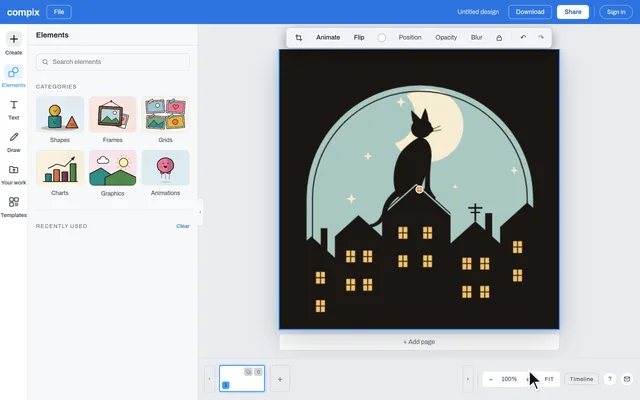This screenshot has width=640, height=400.
Task: Click the compix logo
Action: pos(23,12)
